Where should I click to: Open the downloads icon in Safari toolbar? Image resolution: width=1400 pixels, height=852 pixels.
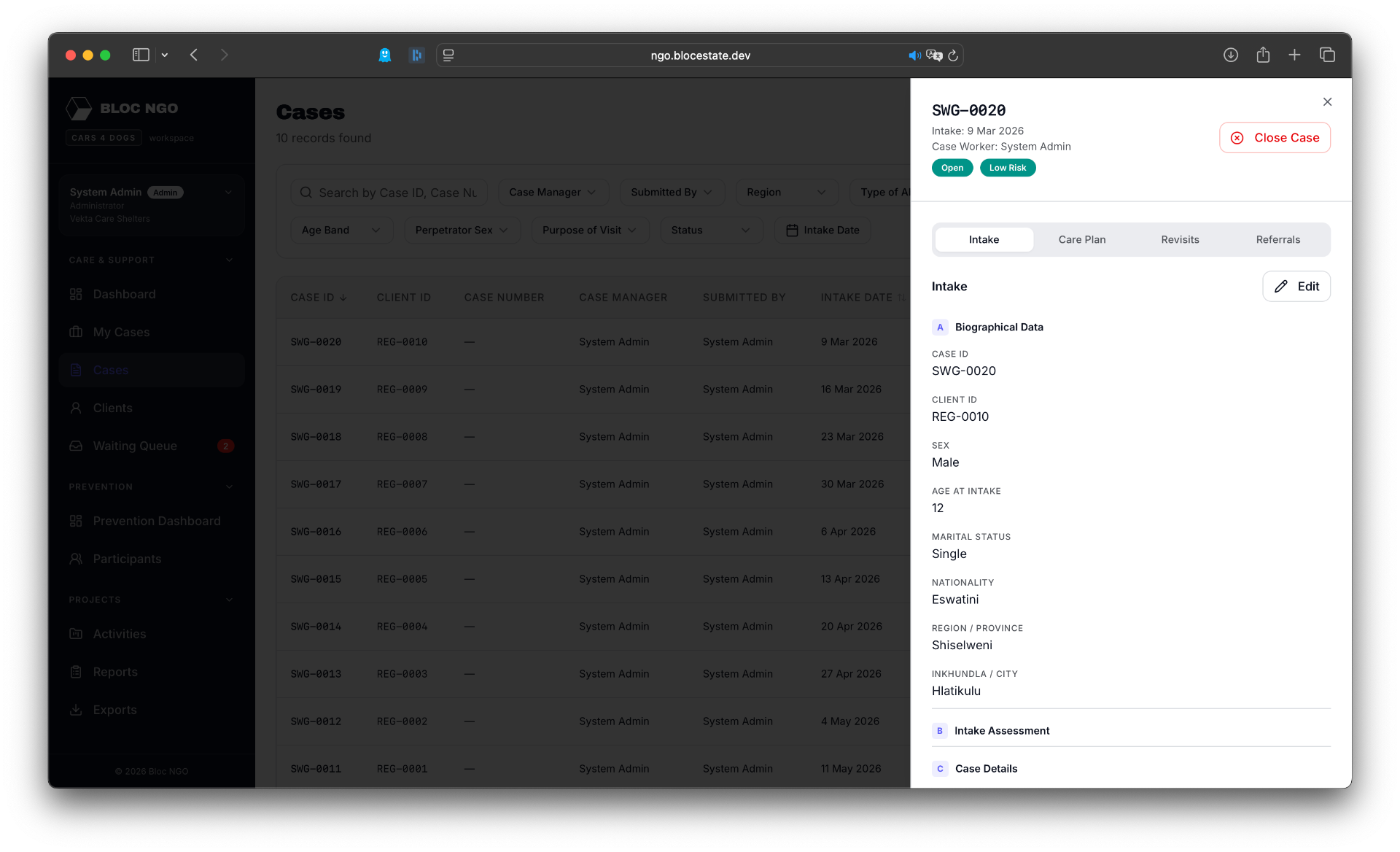(1231, 55)
